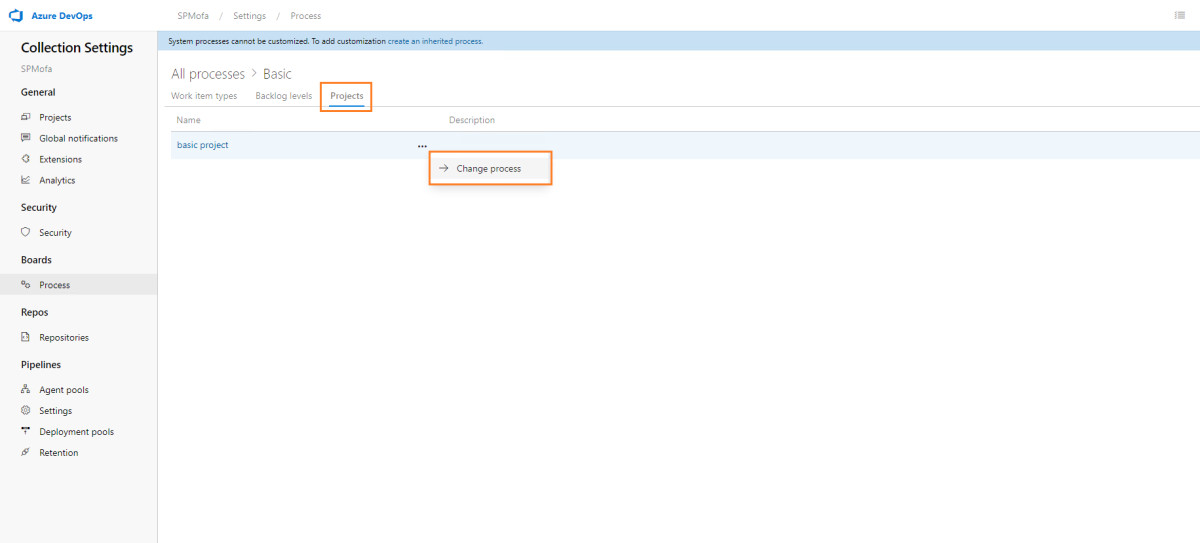Image resolution: width=1200 pixels, height=543 pixels.
Task: Click the Projects sidebar icon
Action: [x=26, y=117]
